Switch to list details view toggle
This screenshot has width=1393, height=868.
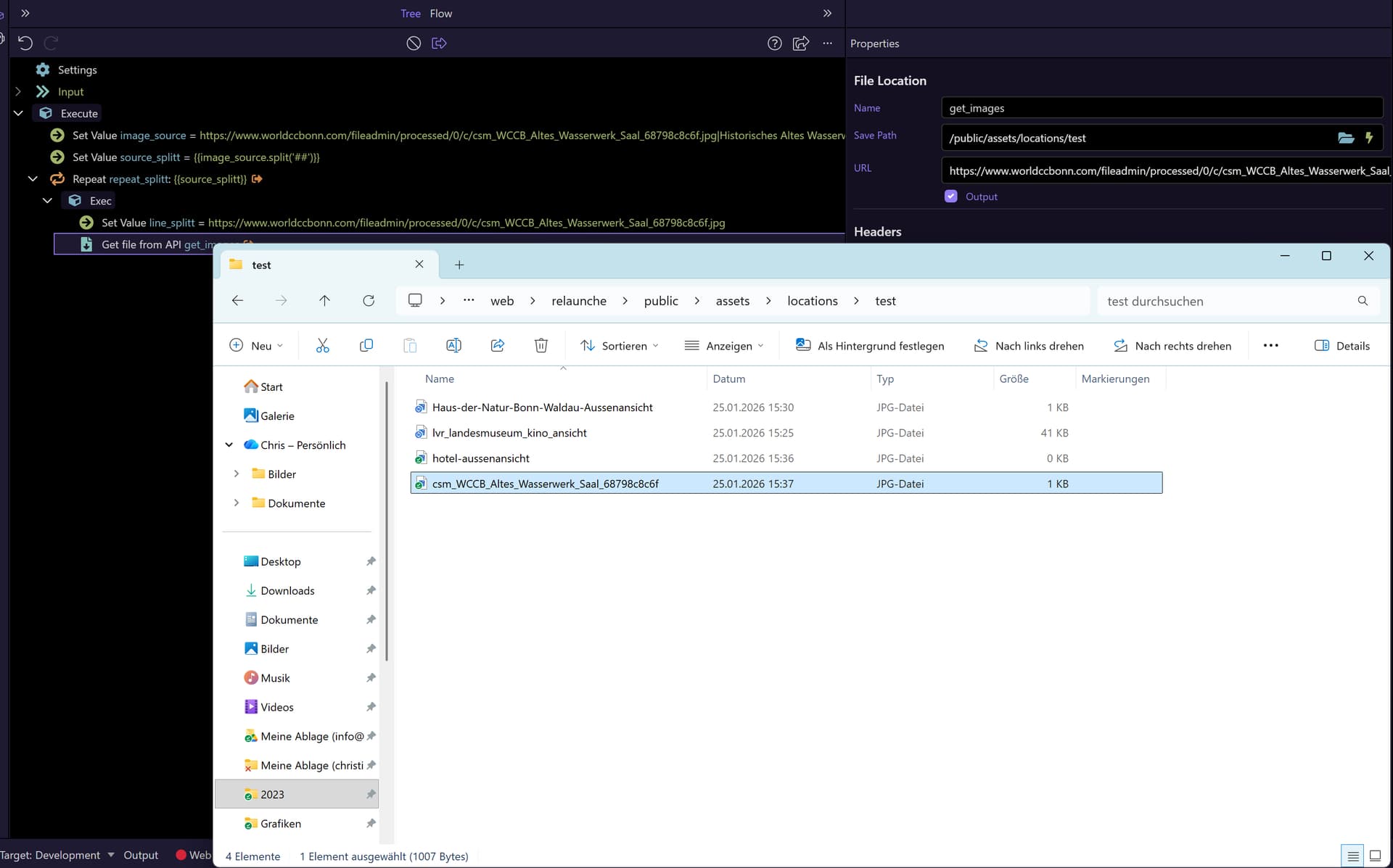[x=1352, y=856]
